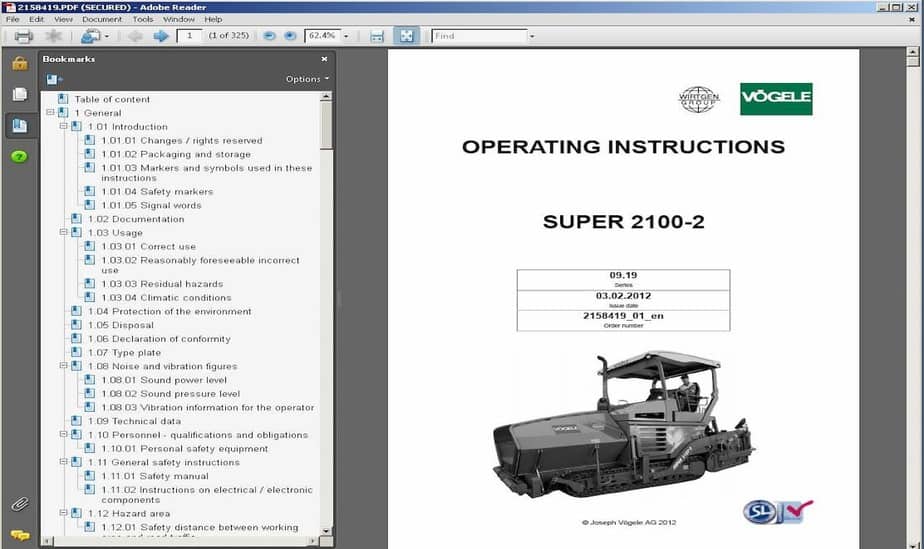Click the zoom in button
The image size is (924, 549).
tap(290, 36)
